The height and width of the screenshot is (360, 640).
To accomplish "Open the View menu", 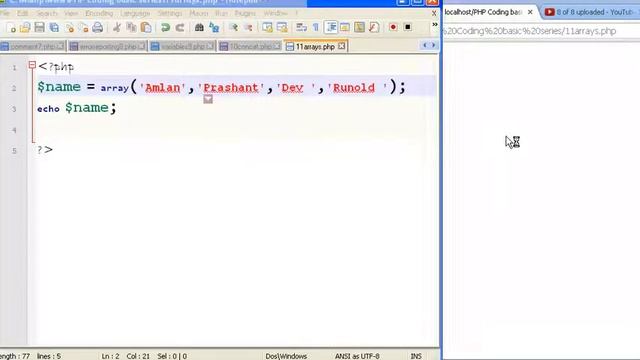I will point(71,13).
